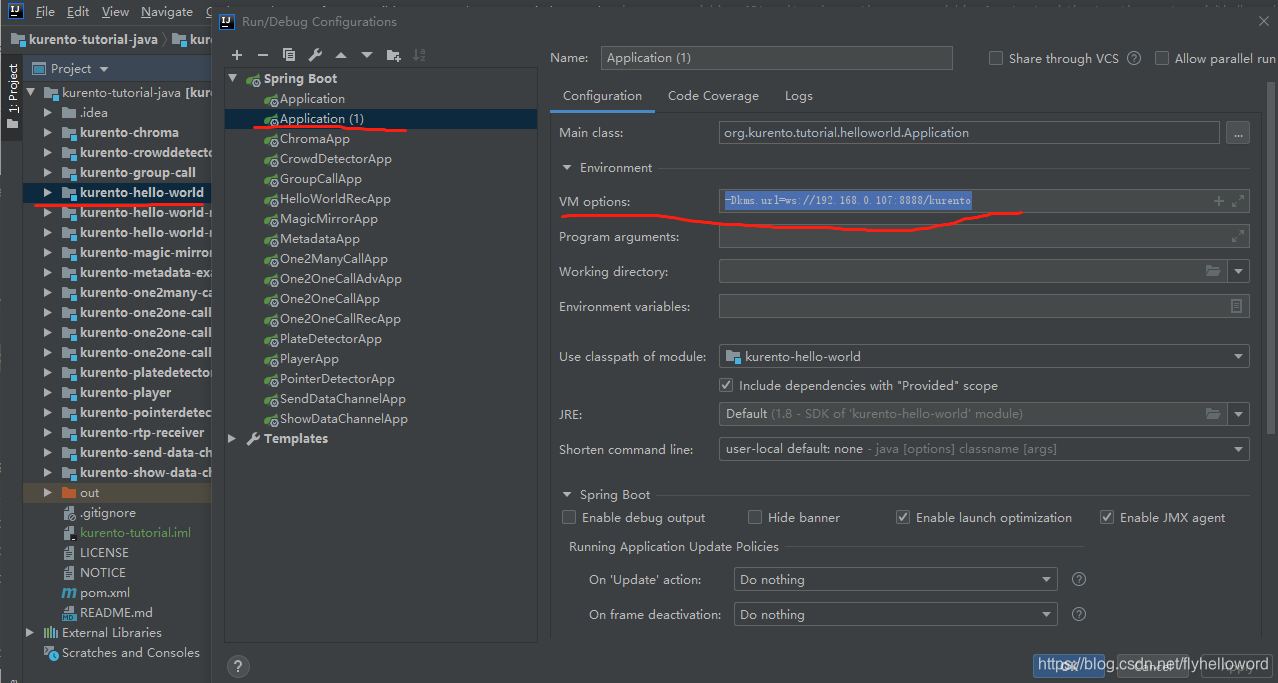This screenshot has width=1278, height=683.
Task: Select .gitignore file in project tree
Action: tap(108, 512)
